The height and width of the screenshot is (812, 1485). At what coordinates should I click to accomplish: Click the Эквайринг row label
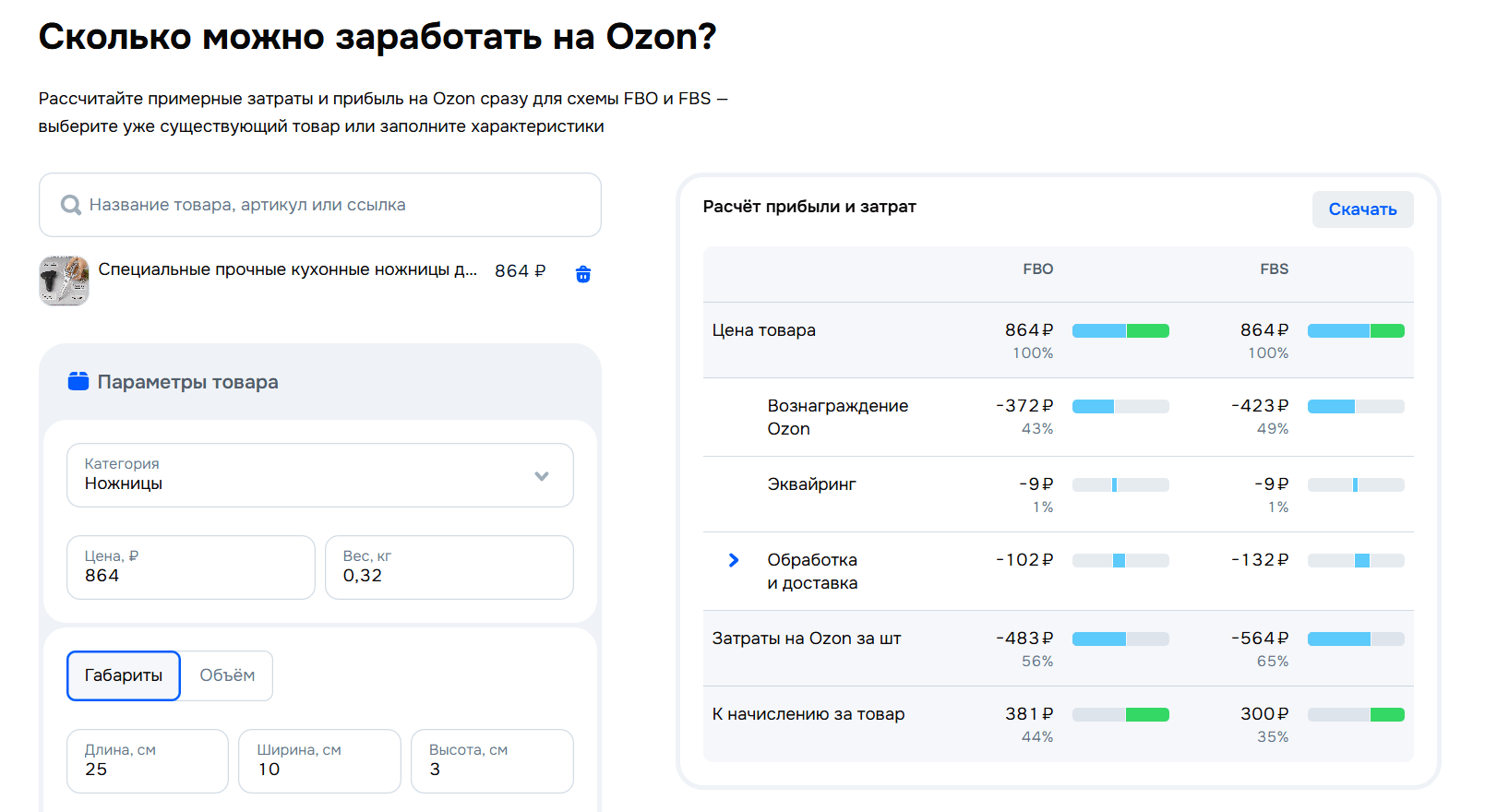coord(811,484)
